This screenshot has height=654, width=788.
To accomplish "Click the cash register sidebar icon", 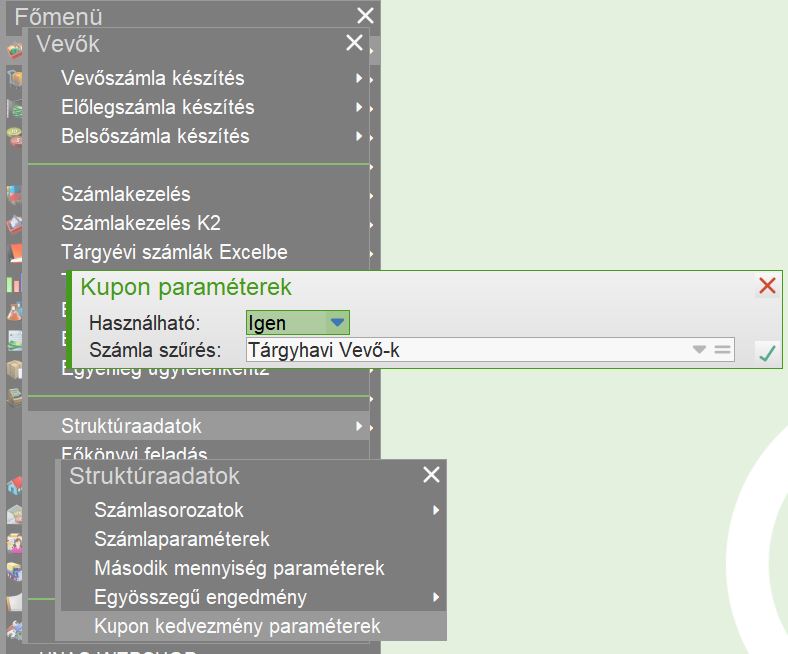I will (15, 397).
